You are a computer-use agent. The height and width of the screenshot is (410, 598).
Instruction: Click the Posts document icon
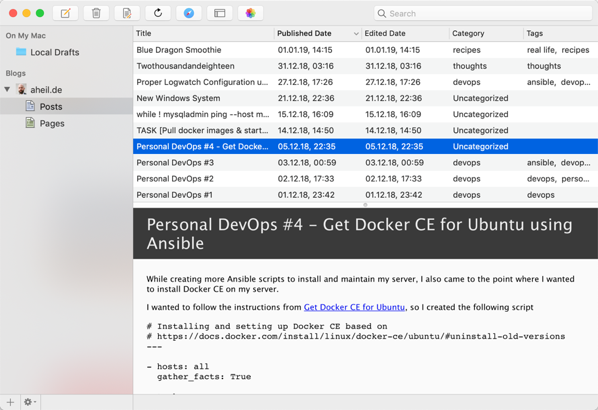click(x=30, y=106)
